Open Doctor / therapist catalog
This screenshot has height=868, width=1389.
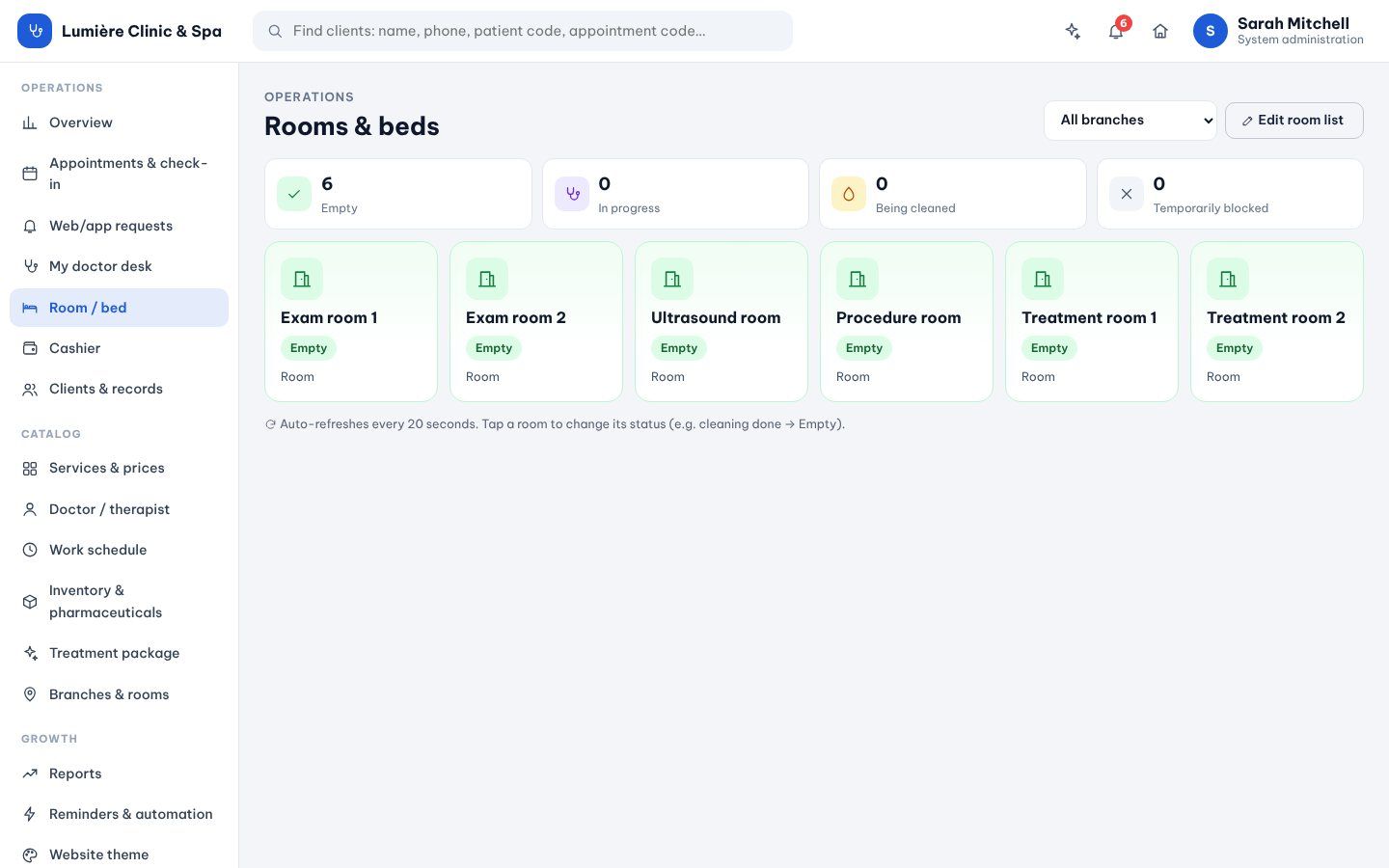[119, 509]
